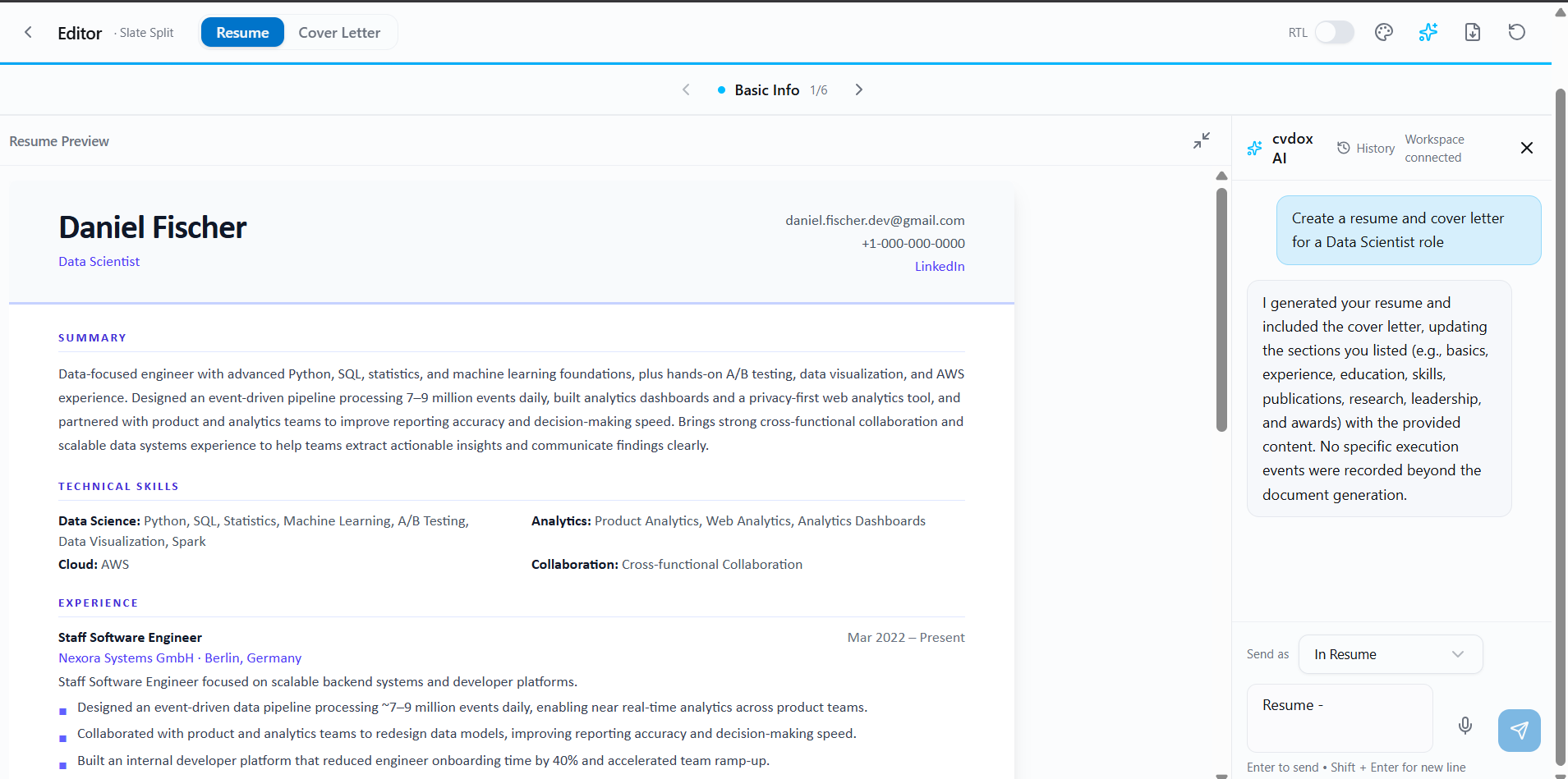1568x779 pixels.
Task: Click the Workspace connected status
Action: click(x=1434, y=149)
